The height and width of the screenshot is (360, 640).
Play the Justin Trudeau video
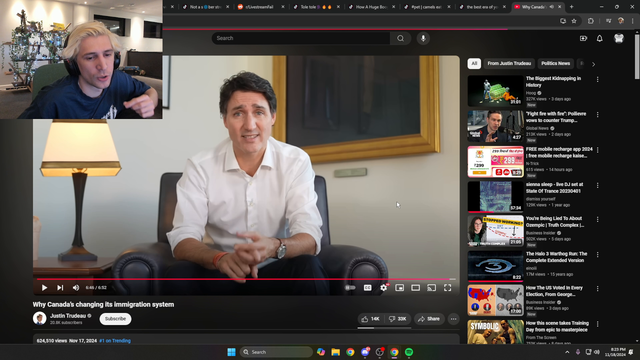click(x=44, y=288)
